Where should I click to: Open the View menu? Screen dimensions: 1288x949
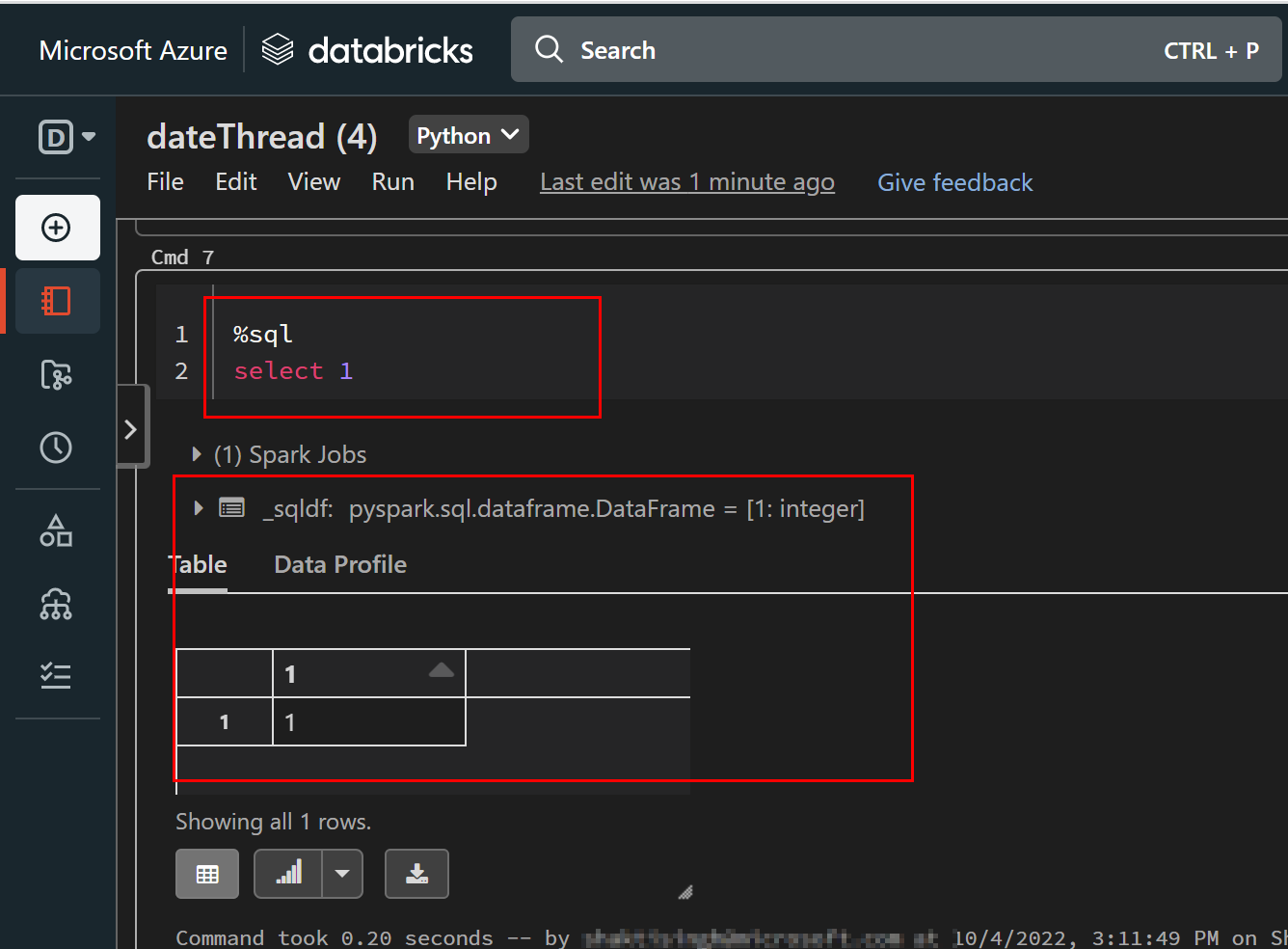point(314,181)
